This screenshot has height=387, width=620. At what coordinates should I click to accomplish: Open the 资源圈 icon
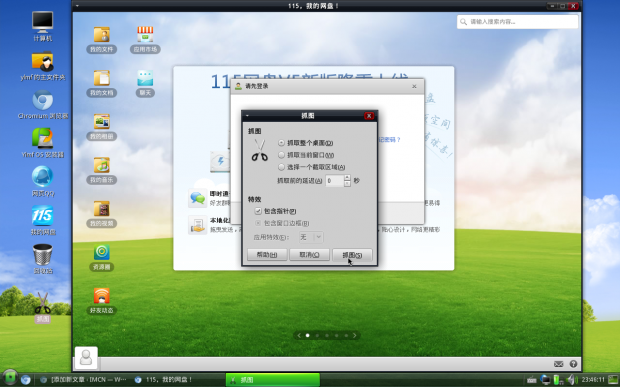pos(102,257)
